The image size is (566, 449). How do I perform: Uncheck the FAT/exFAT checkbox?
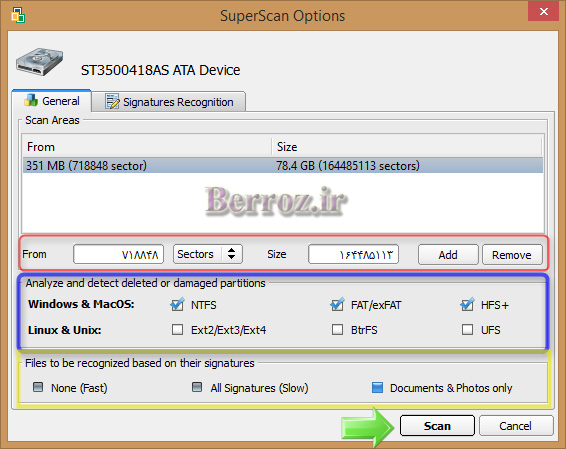[337, 305]
